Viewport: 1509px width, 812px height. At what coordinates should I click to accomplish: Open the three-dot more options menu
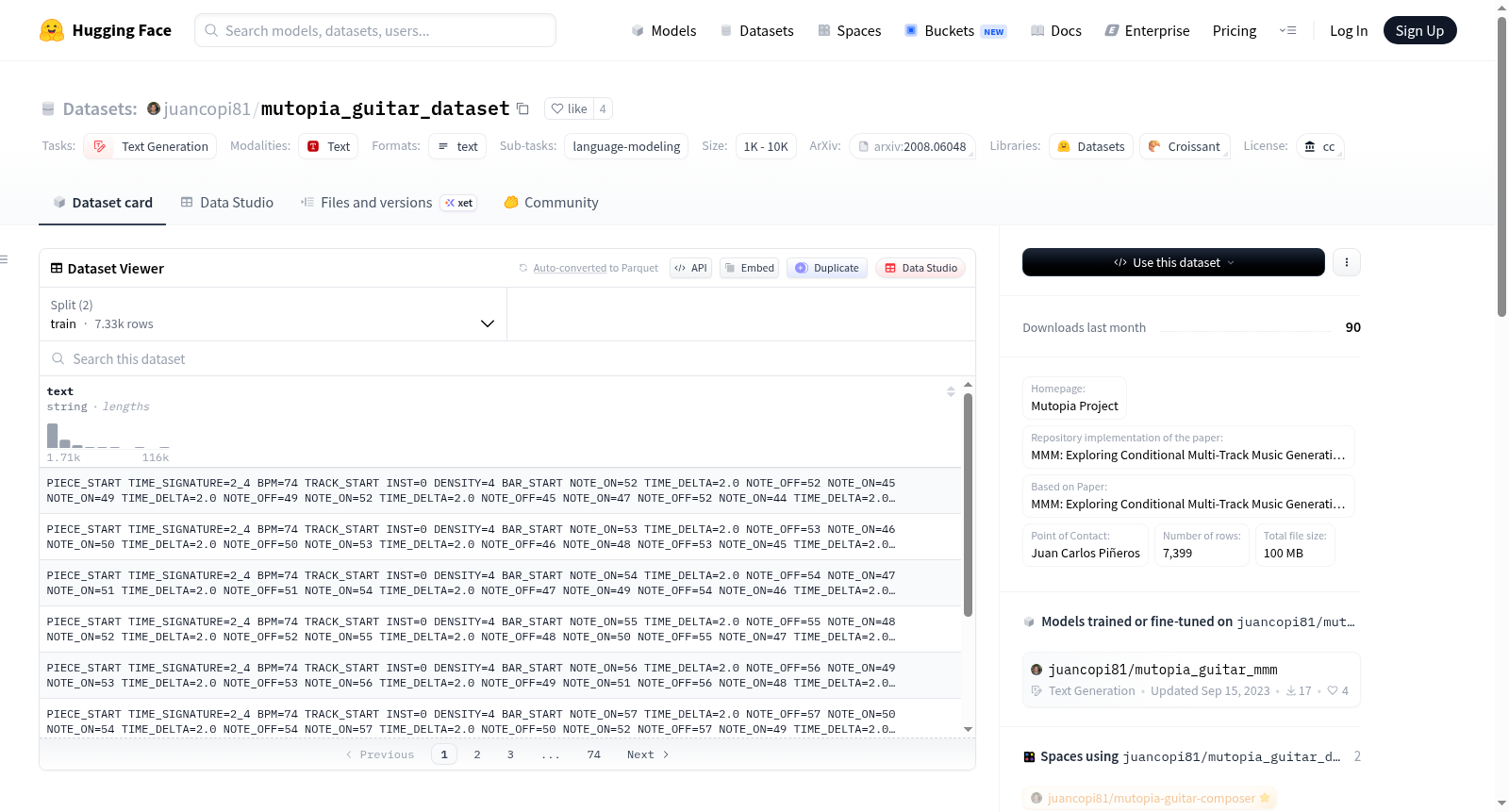coord(1347,262)
